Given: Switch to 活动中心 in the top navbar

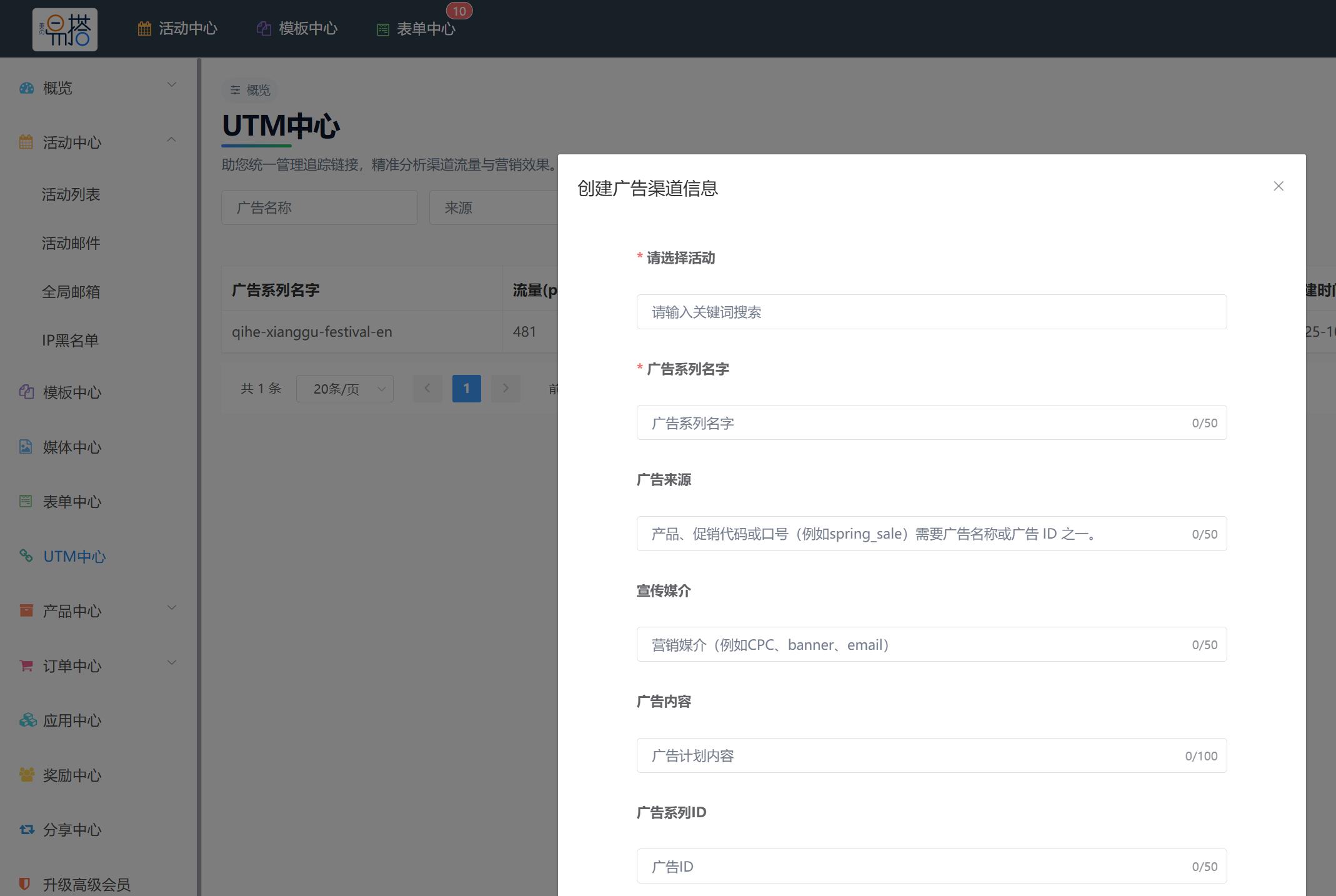Looking at the screenshot, I should (x=177, y=29).
